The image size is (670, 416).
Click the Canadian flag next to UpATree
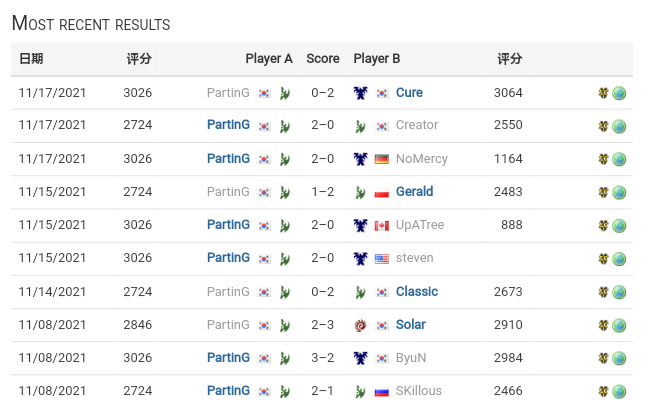coord(382,226)
